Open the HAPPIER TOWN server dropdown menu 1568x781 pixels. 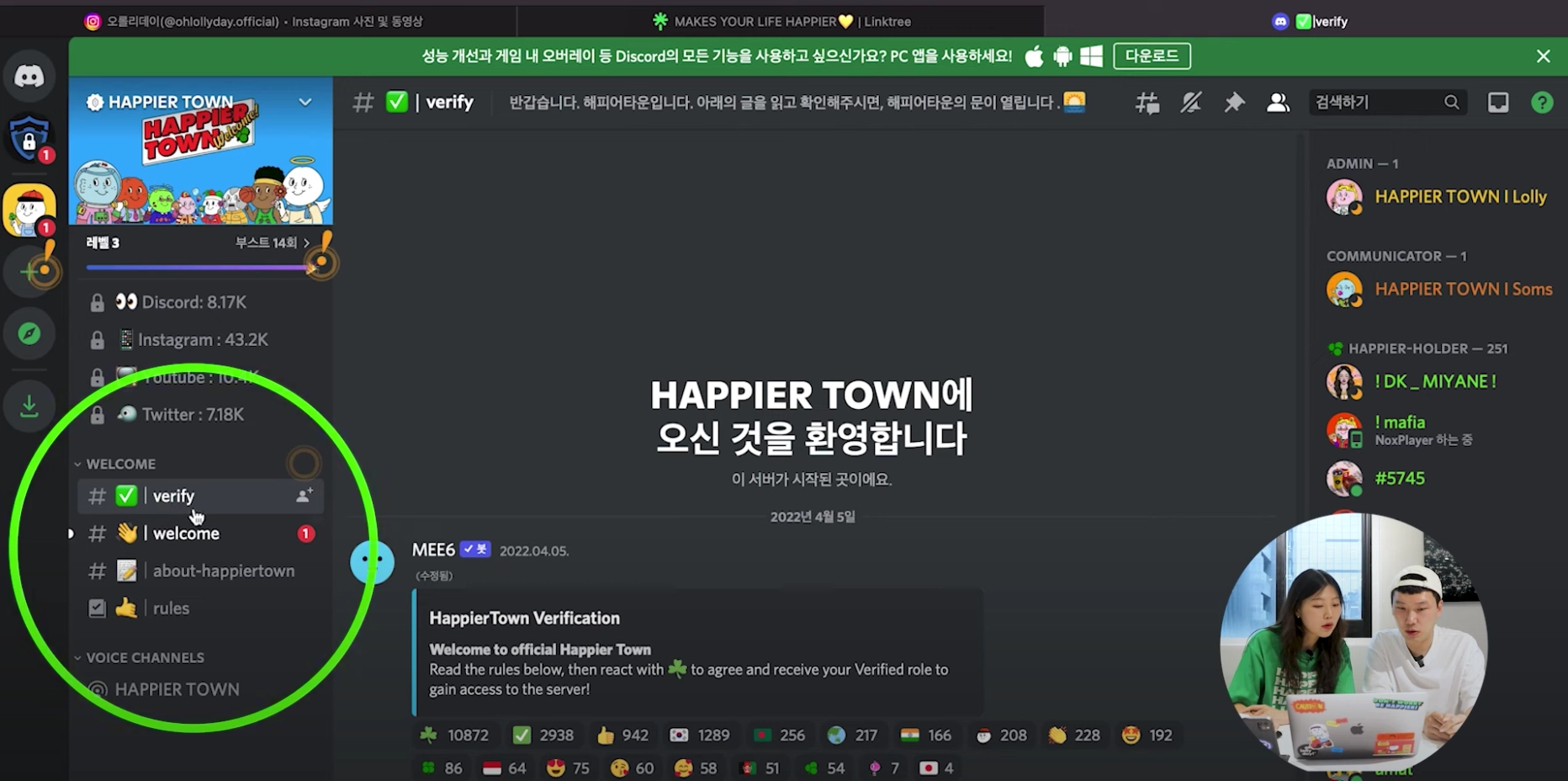pyautogui.click(x=305, y=103)
